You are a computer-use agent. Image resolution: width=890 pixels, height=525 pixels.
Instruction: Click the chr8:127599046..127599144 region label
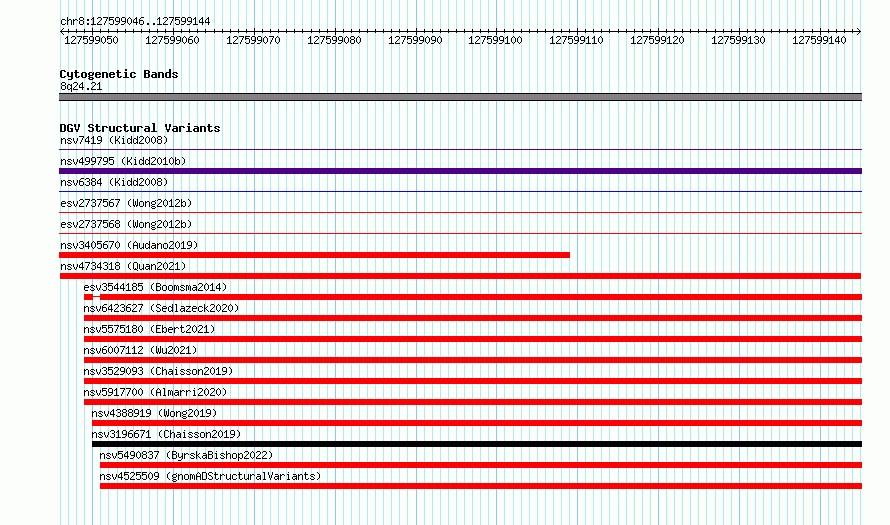135,21
